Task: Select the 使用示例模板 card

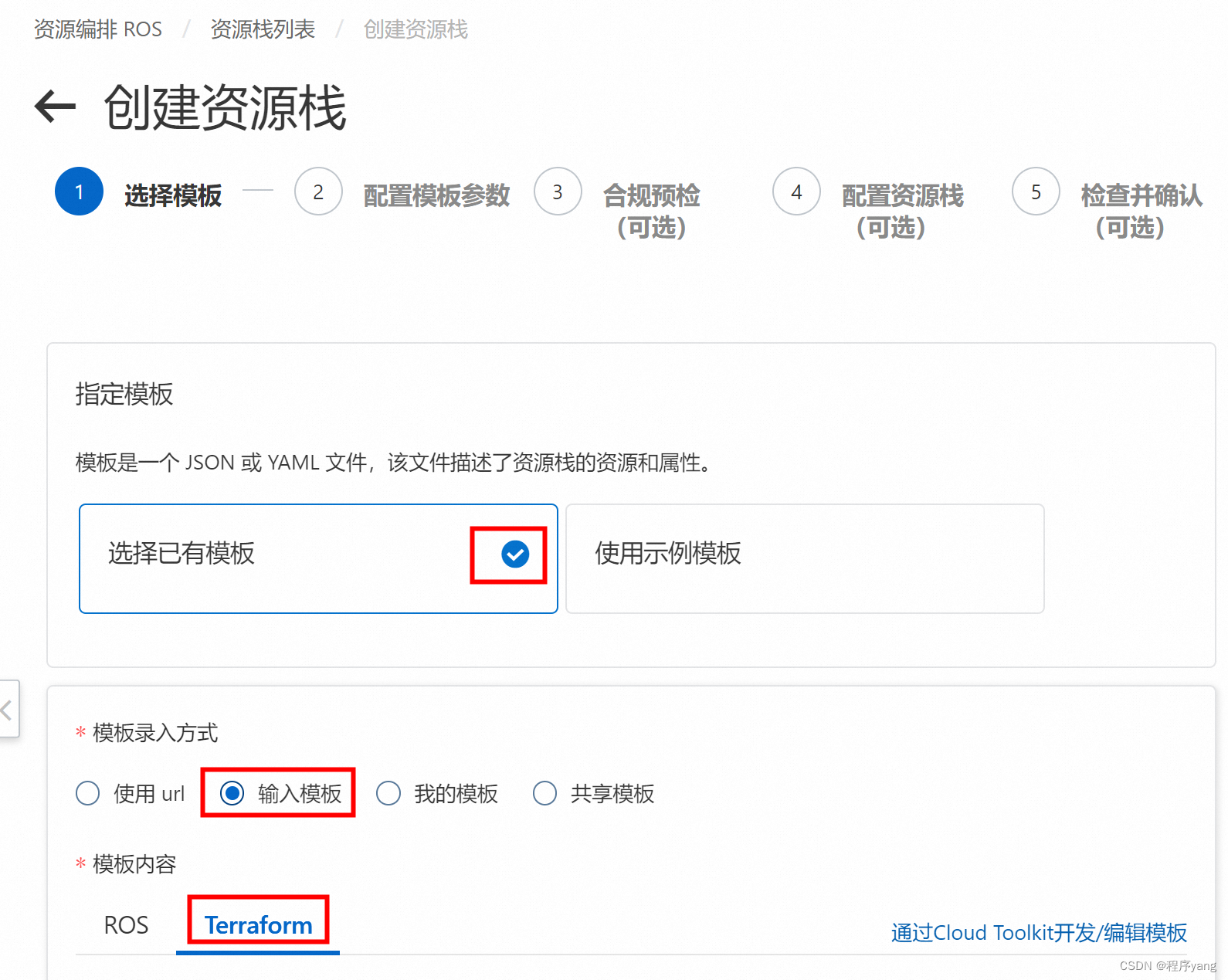Action: coord(805,558)
